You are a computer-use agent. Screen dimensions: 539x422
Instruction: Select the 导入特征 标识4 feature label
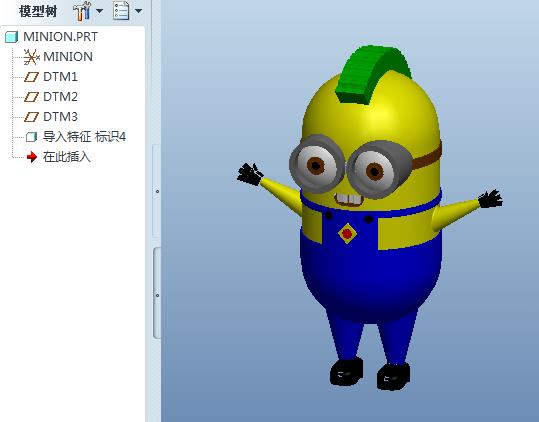pos(85,137)
